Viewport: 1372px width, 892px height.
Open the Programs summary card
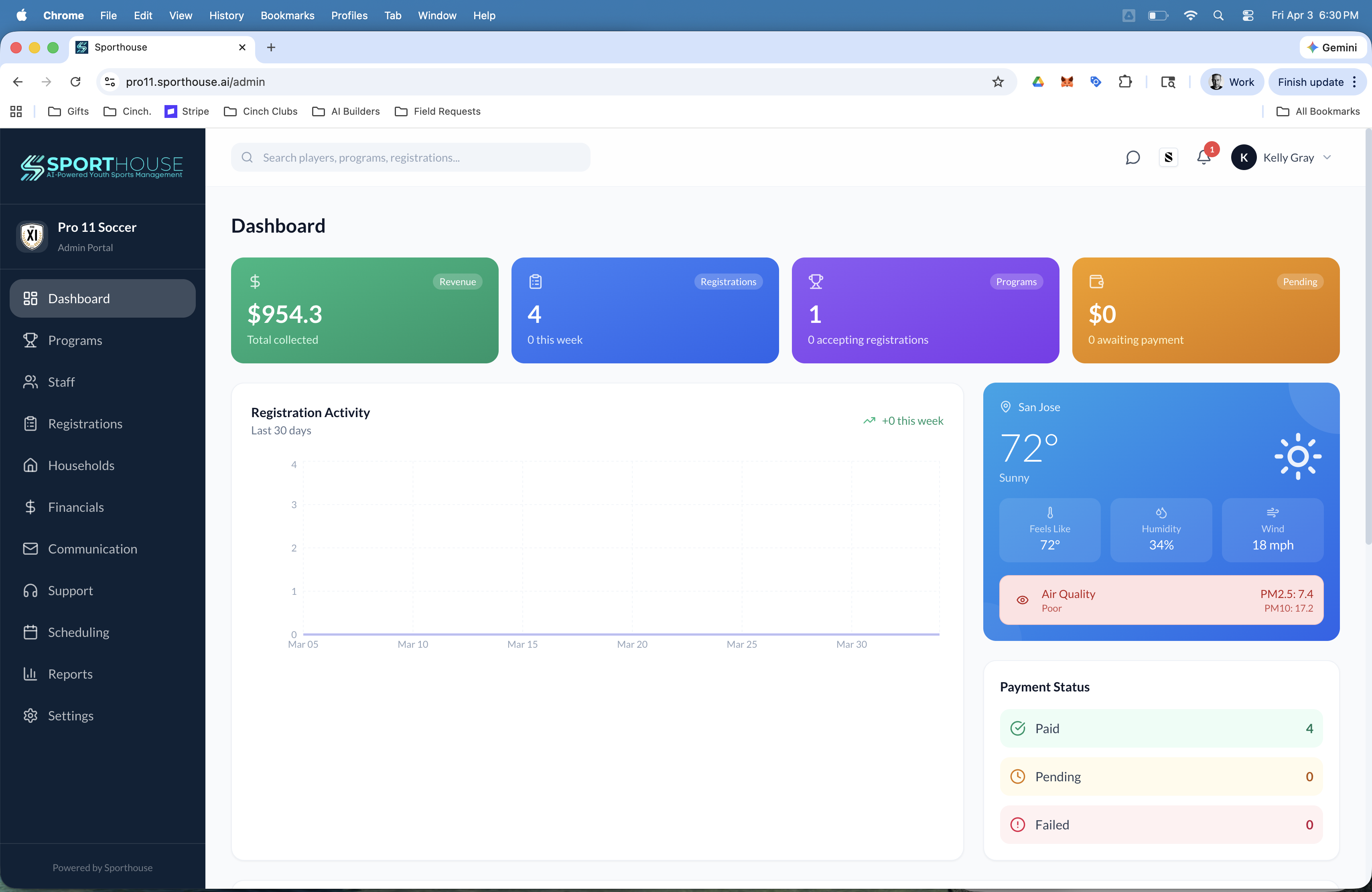925,310
